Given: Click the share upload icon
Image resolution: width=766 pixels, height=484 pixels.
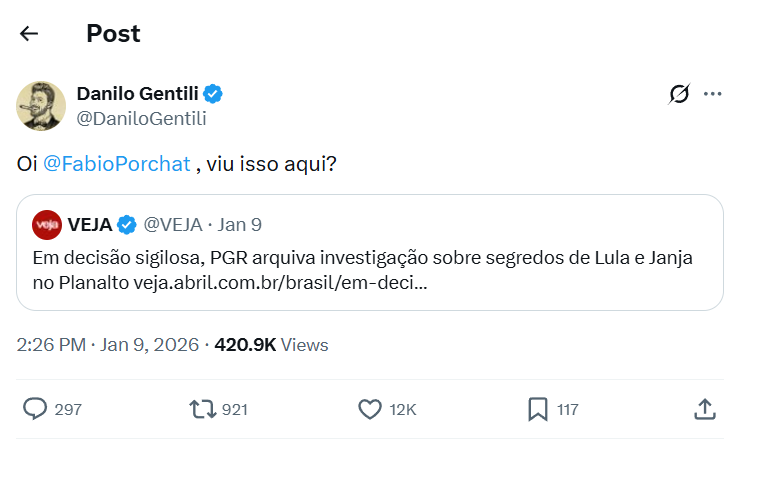Looking at the screenshot, I should click(704, 409).
